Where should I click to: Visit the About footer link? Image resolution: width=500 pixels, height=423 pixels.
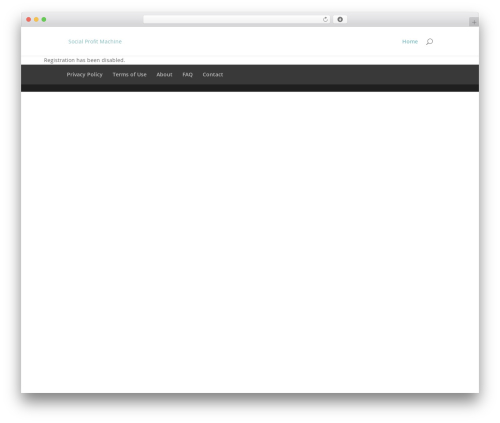click(164, 74)
